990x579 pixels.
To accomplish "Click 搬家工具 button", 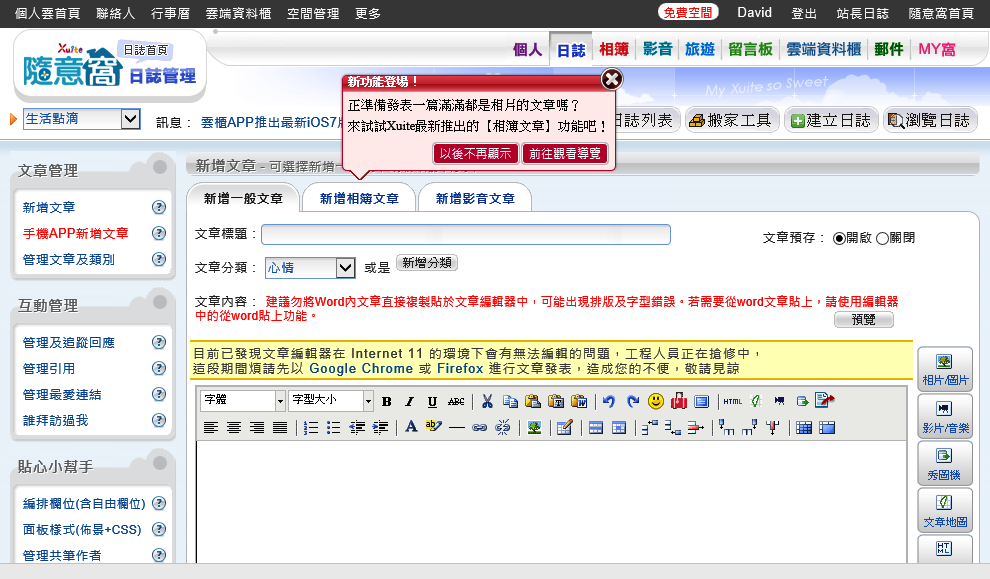I will (x=731, y=120).
